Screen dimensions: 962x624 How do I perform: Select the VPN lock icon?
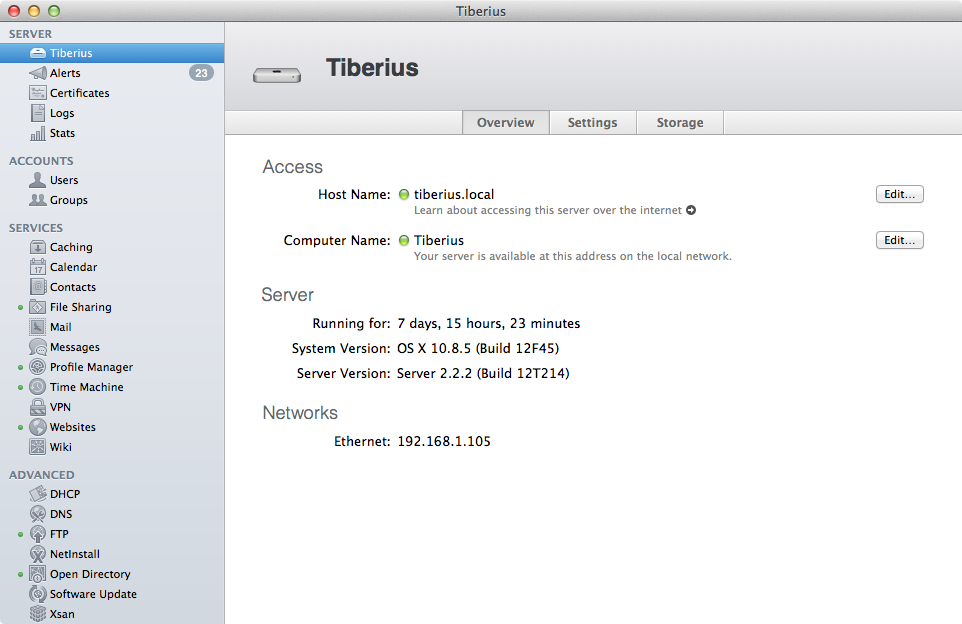pos(38,407)
